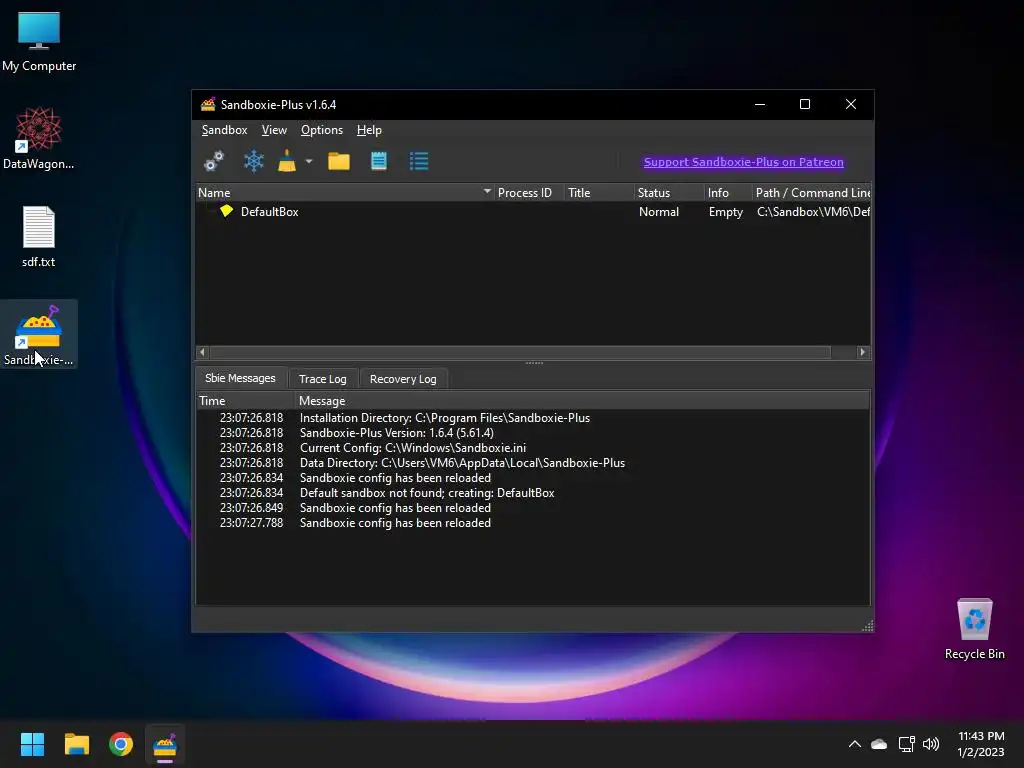Viewport: 1024px width, 768px height.
Task: Click the window resize grip corner
Action: pos(867,626)
